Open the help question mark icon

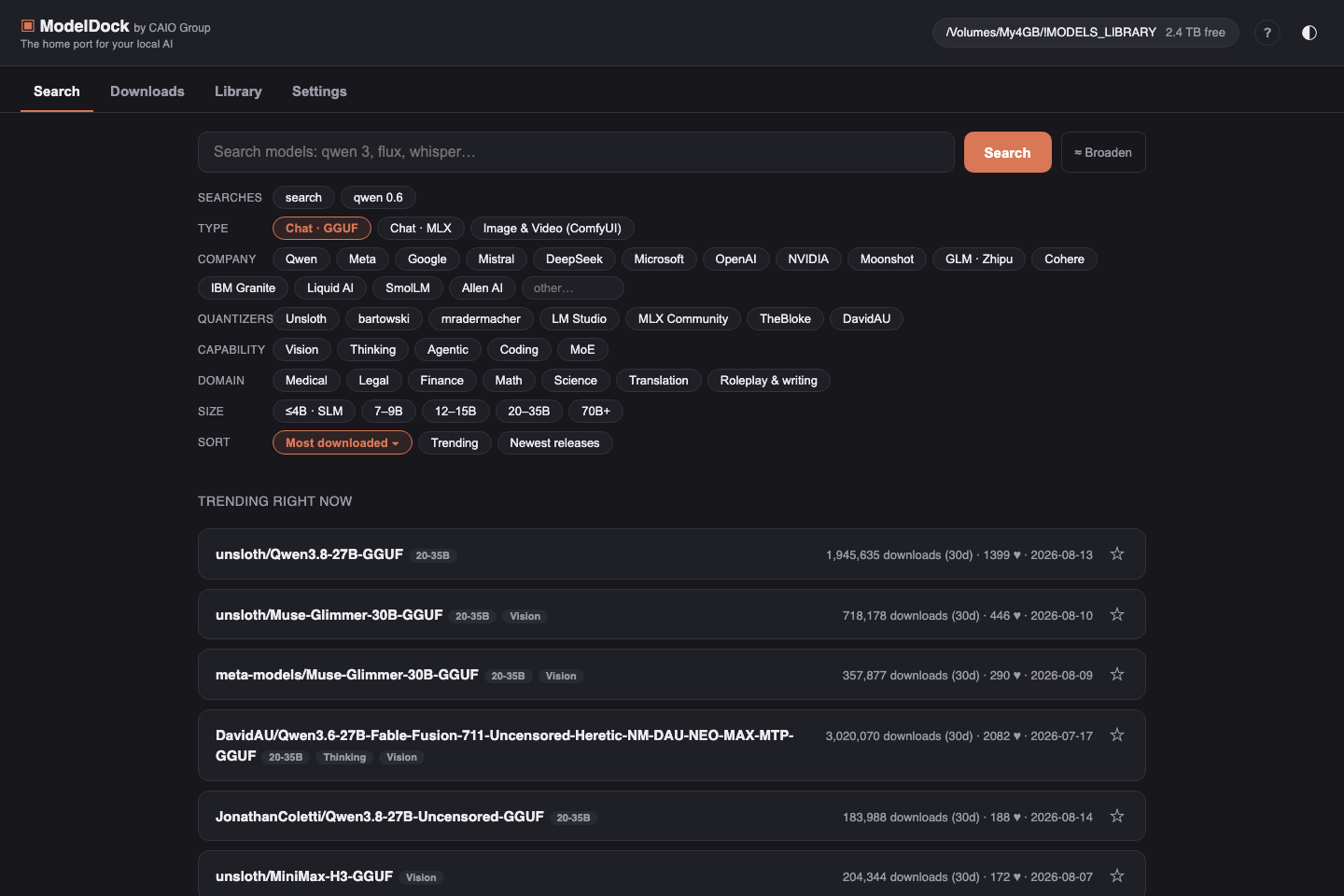tap(1267, 33)
